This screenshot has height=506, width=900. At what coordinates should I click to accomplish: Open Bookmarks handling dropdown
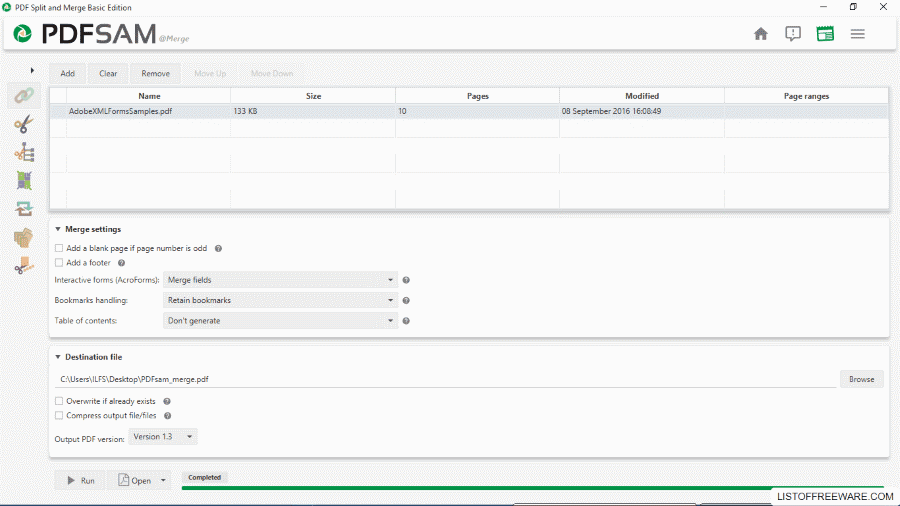[x=280, y=300]
